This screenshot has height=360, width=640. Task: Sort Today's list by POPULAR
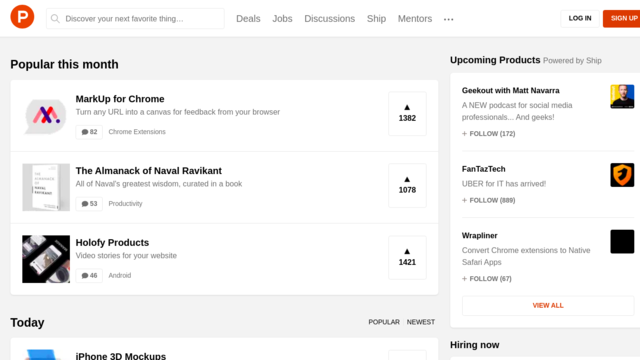click(384, 322)
